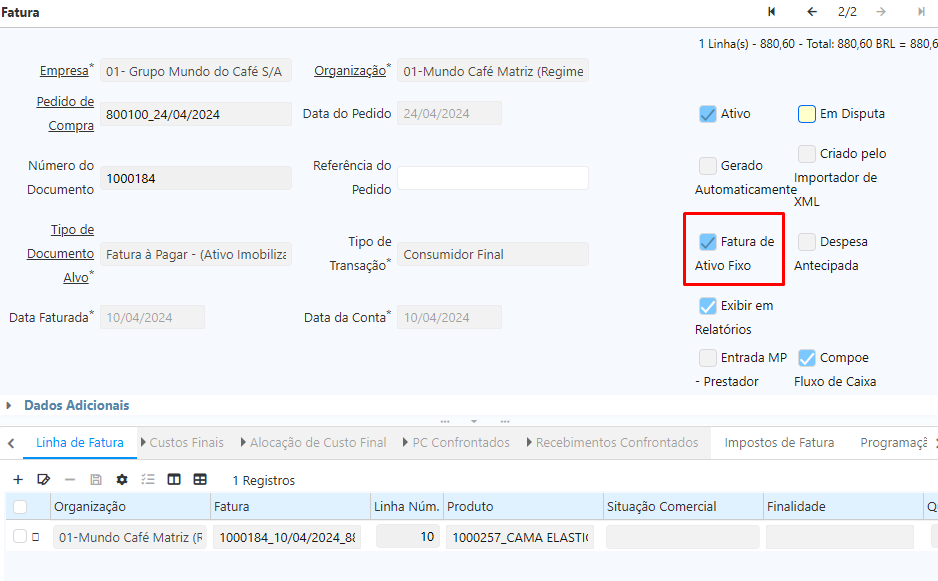This screenshot has width=938, height=581.
Task: Click the plus icon to add line
Action: coord(18,480)
